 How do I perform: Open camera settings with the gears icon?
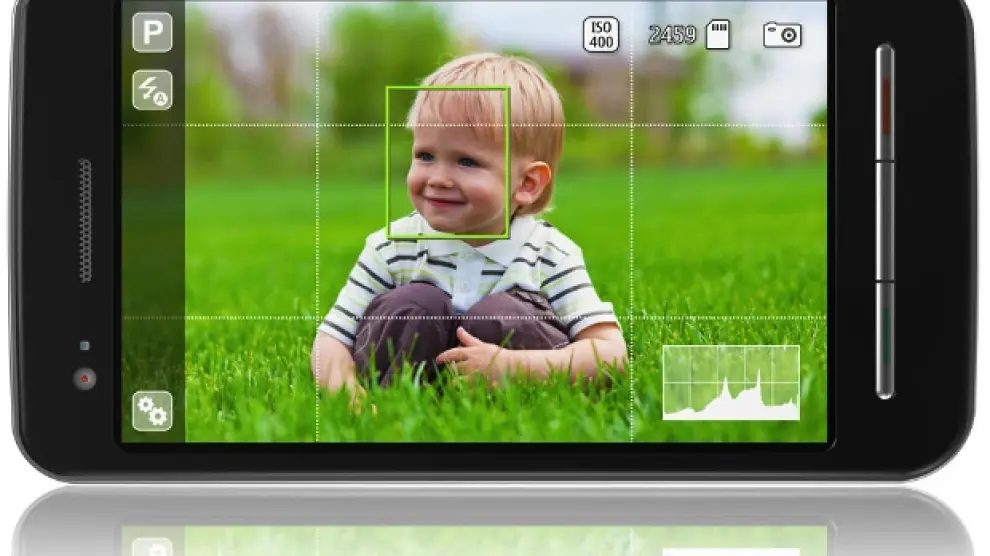pos(152,411)
